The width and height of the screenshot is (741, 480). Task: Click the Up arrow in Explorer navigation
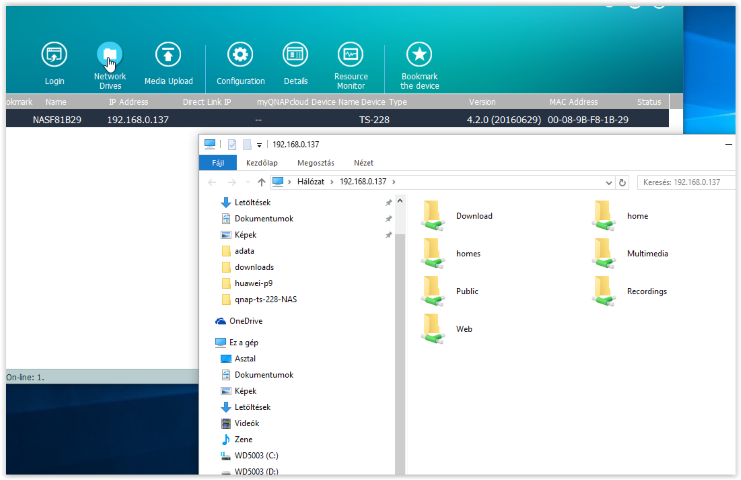point(261,182)
